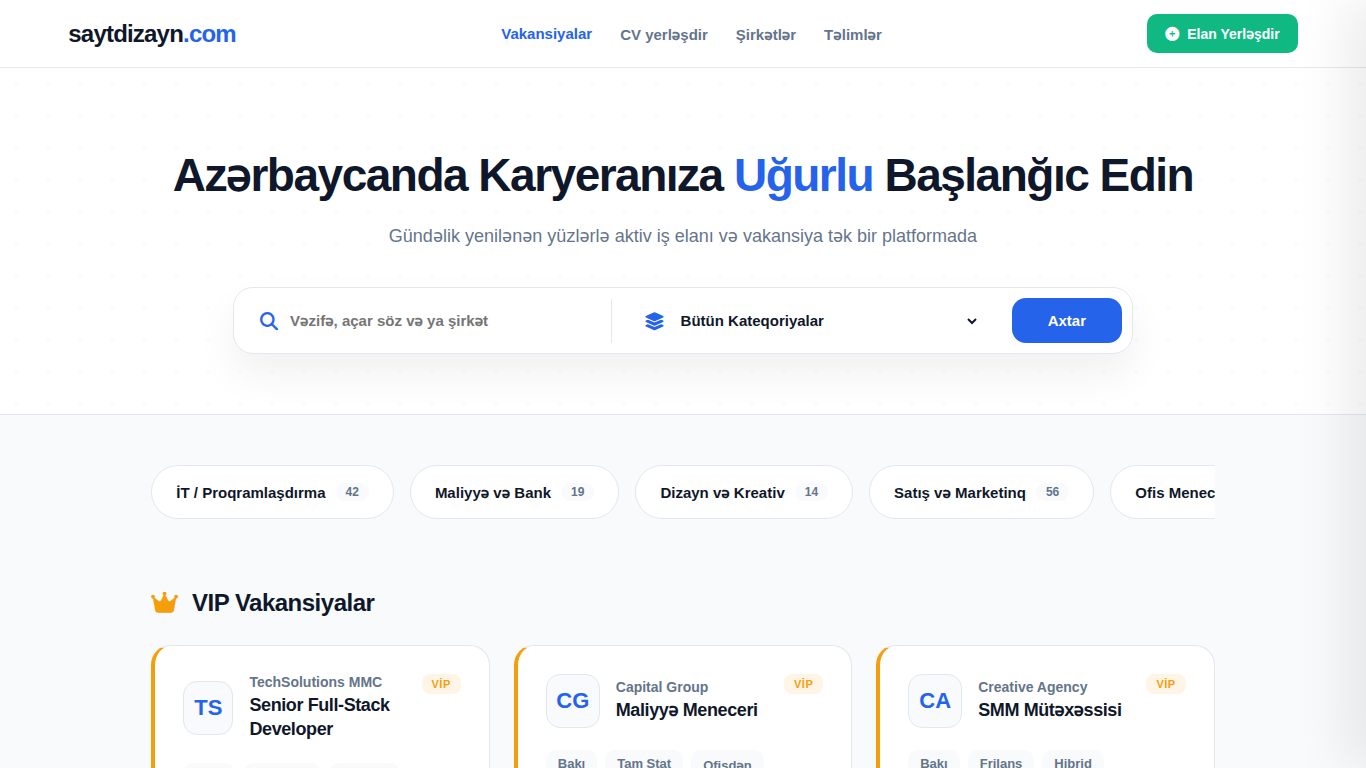Click the stacked layers category icon
The image size is (1366, 768).
point(654,321)
